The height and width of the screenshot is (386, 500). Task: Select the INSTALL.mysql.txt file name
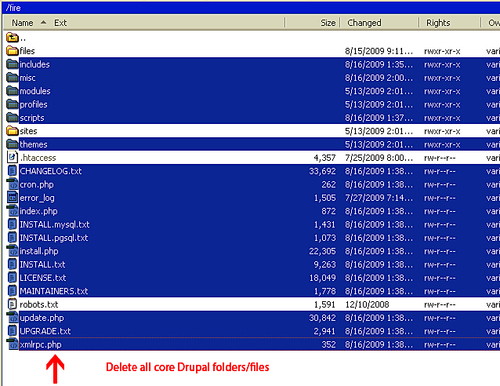(55, 224)
